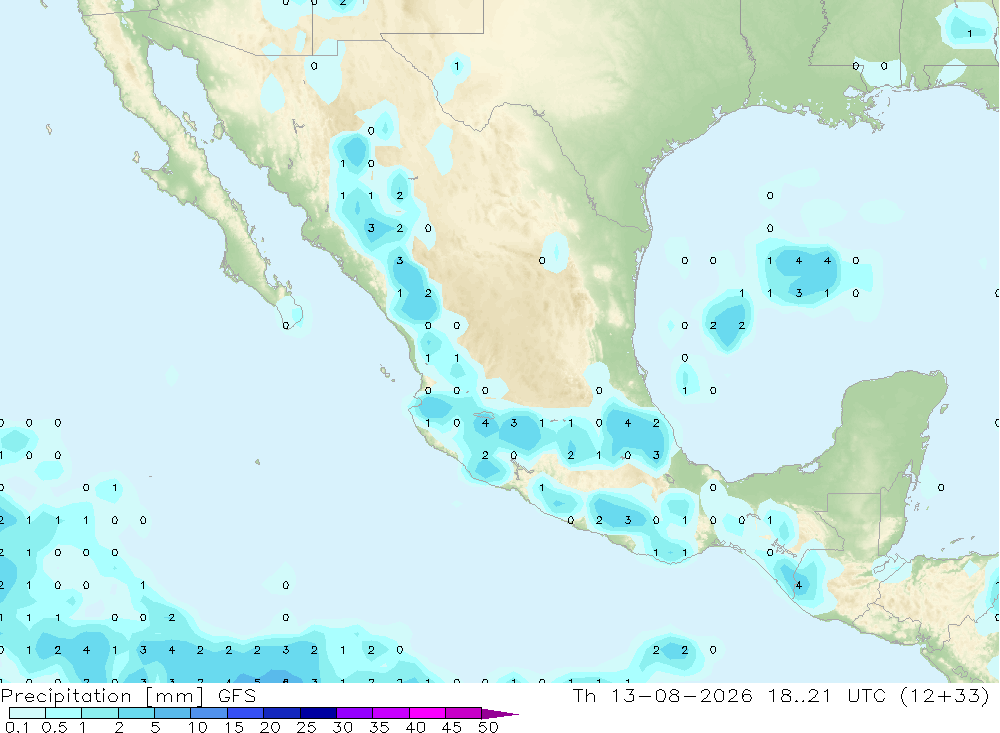The height and width of the screenshot is (733, 1000).
Task: Pick the 25–30 mm dark navy swatch
Action: click(x=318, y=713)
